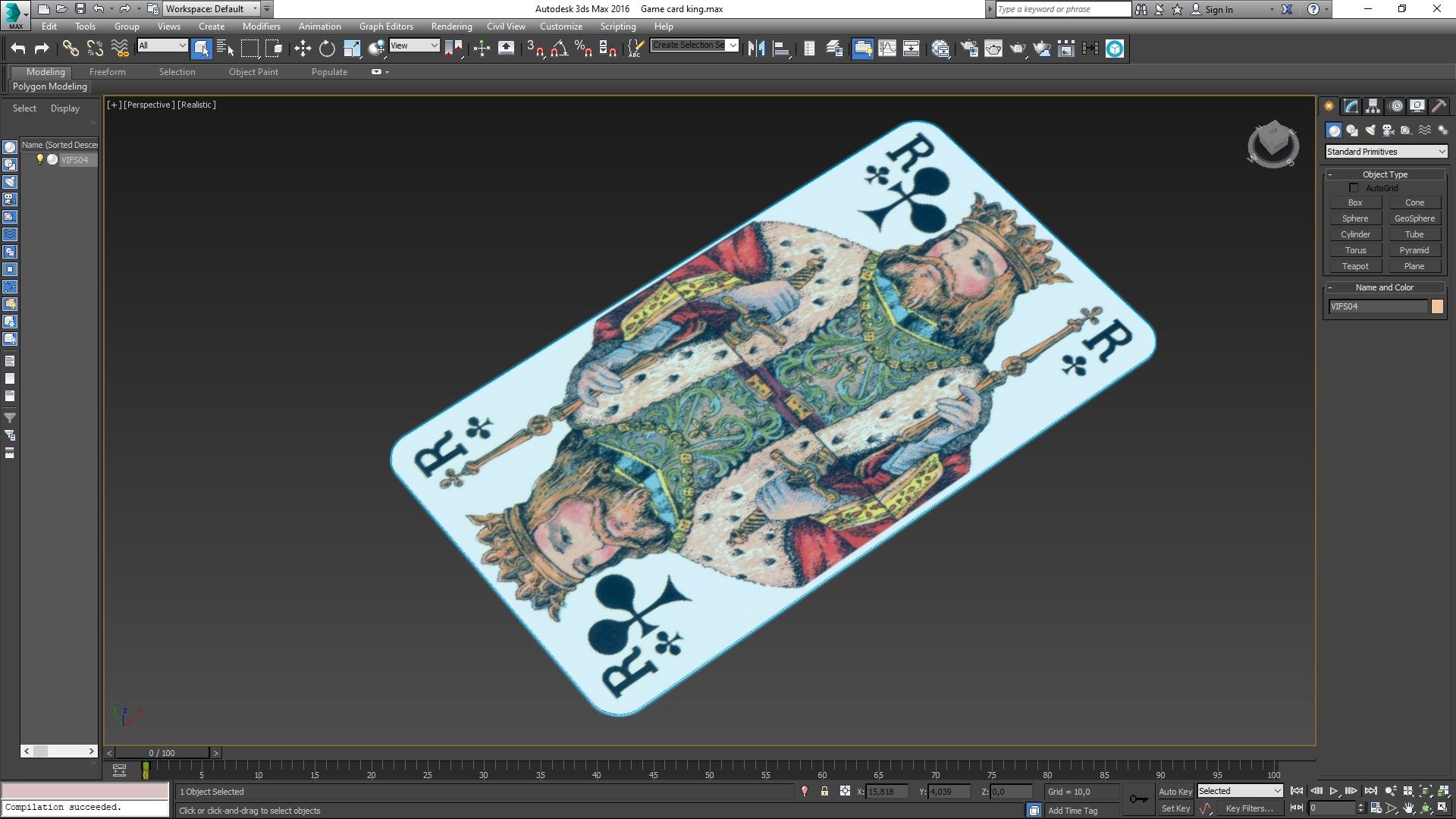This screenshot has width=1456, height=819.
Task: Open the selection filter All dropdown
Action: tap(162, 45)
